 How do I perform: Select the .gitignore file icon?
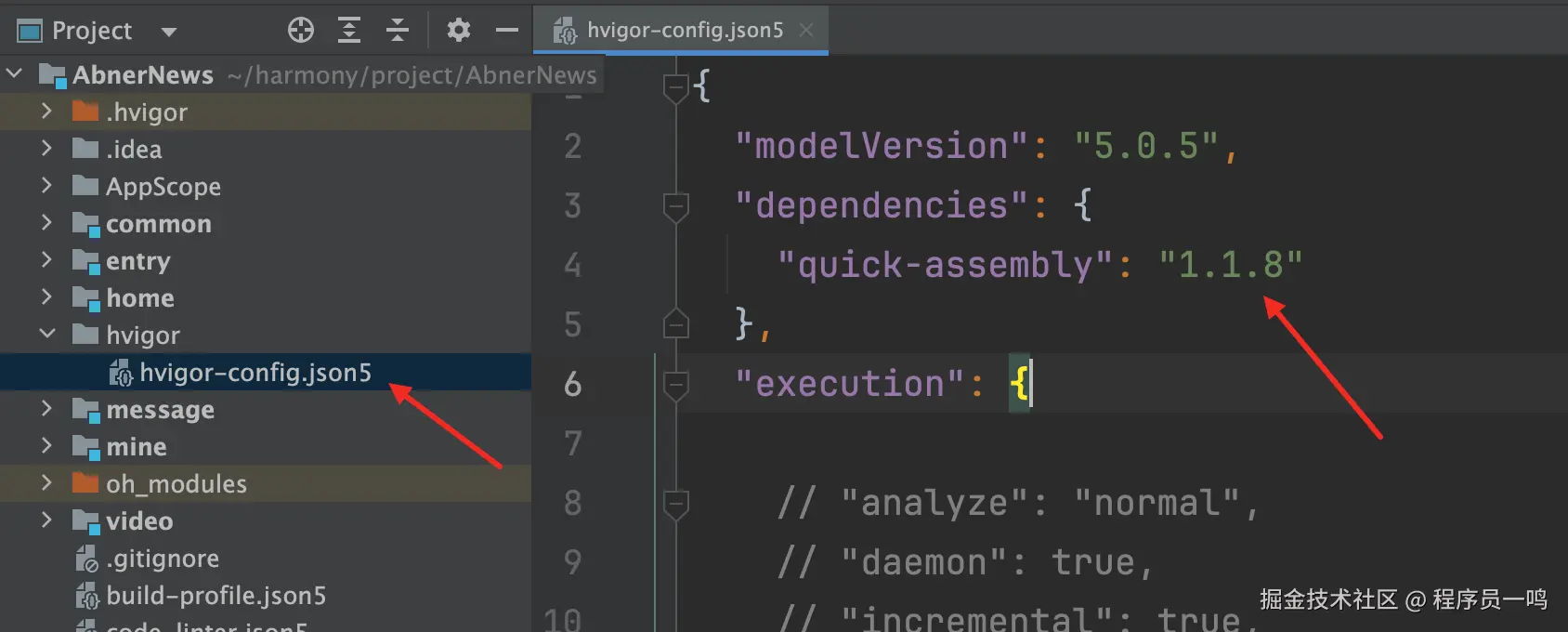click(x=86, y=559)
